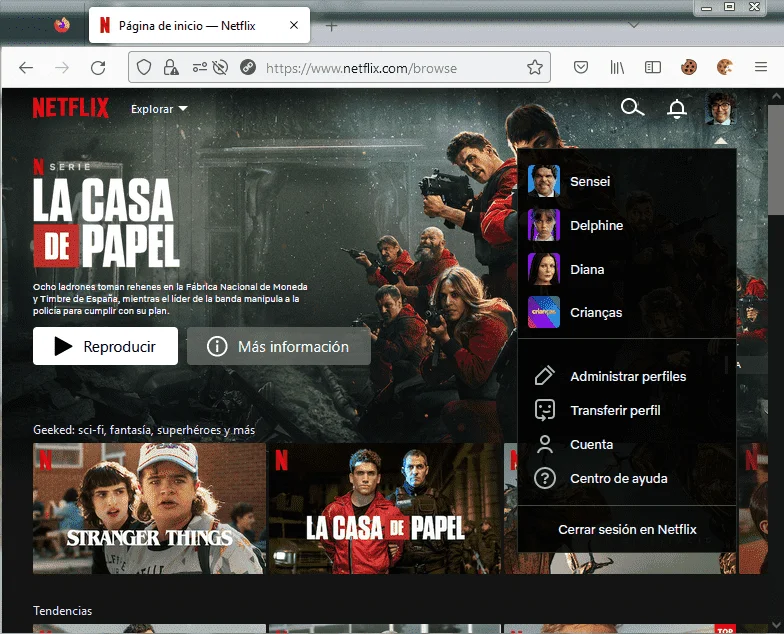Click the bitten cookie extension icon

point(725,67)
